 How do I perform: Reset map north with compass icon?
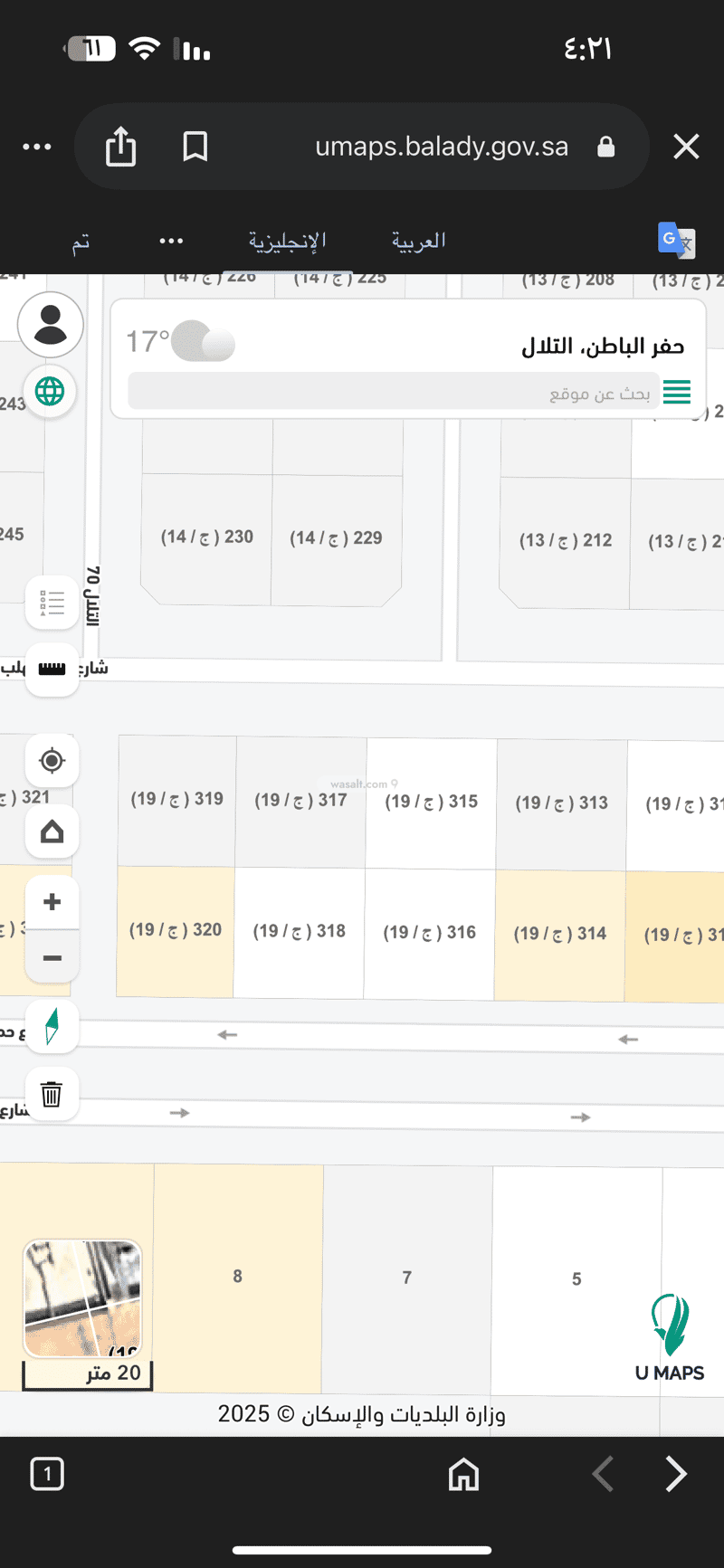point(52,1027)
